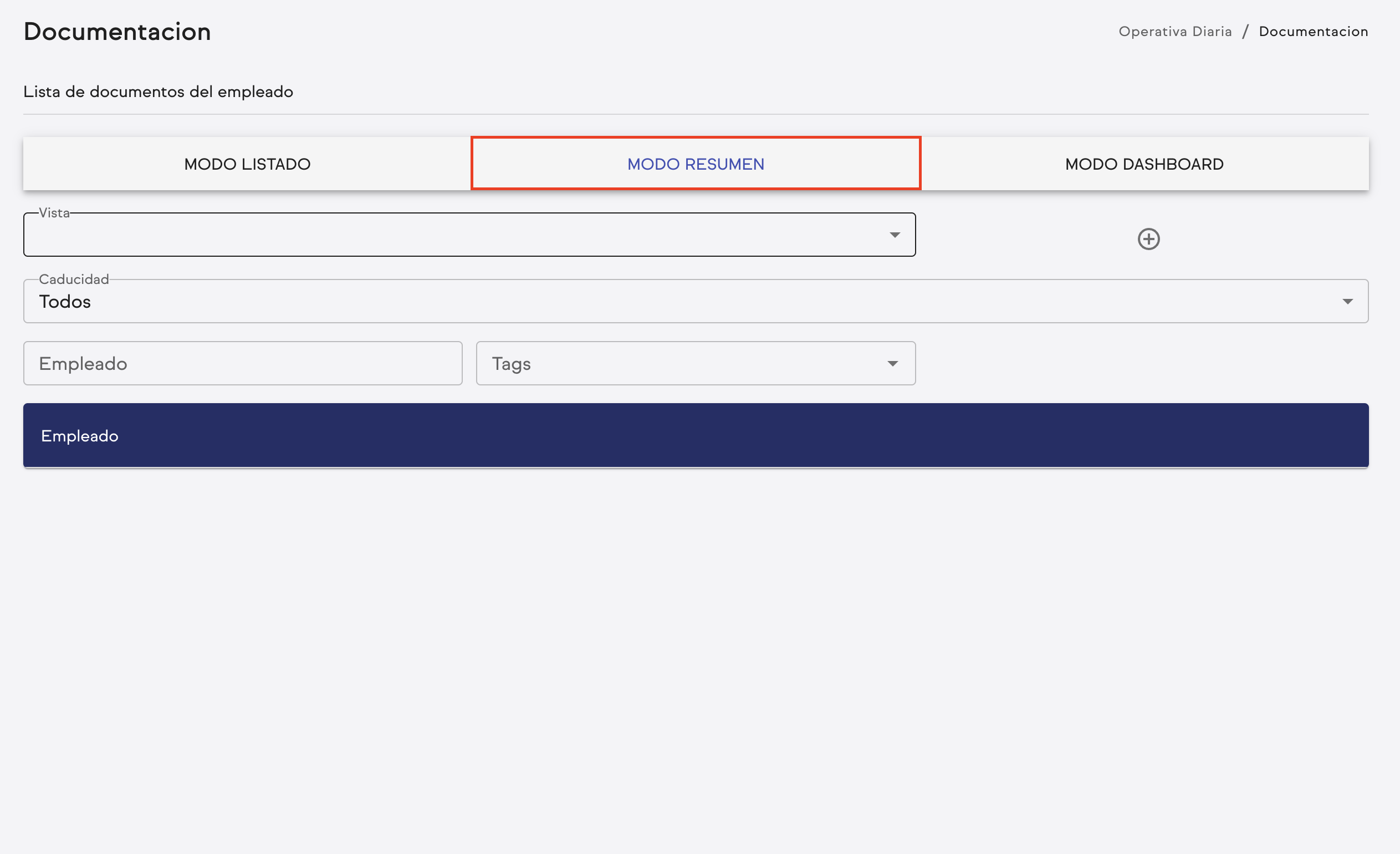This screenshot has width=1400, height=854.
Task: Click the breadcrumb slash separator
Action: click(1245, 31)
